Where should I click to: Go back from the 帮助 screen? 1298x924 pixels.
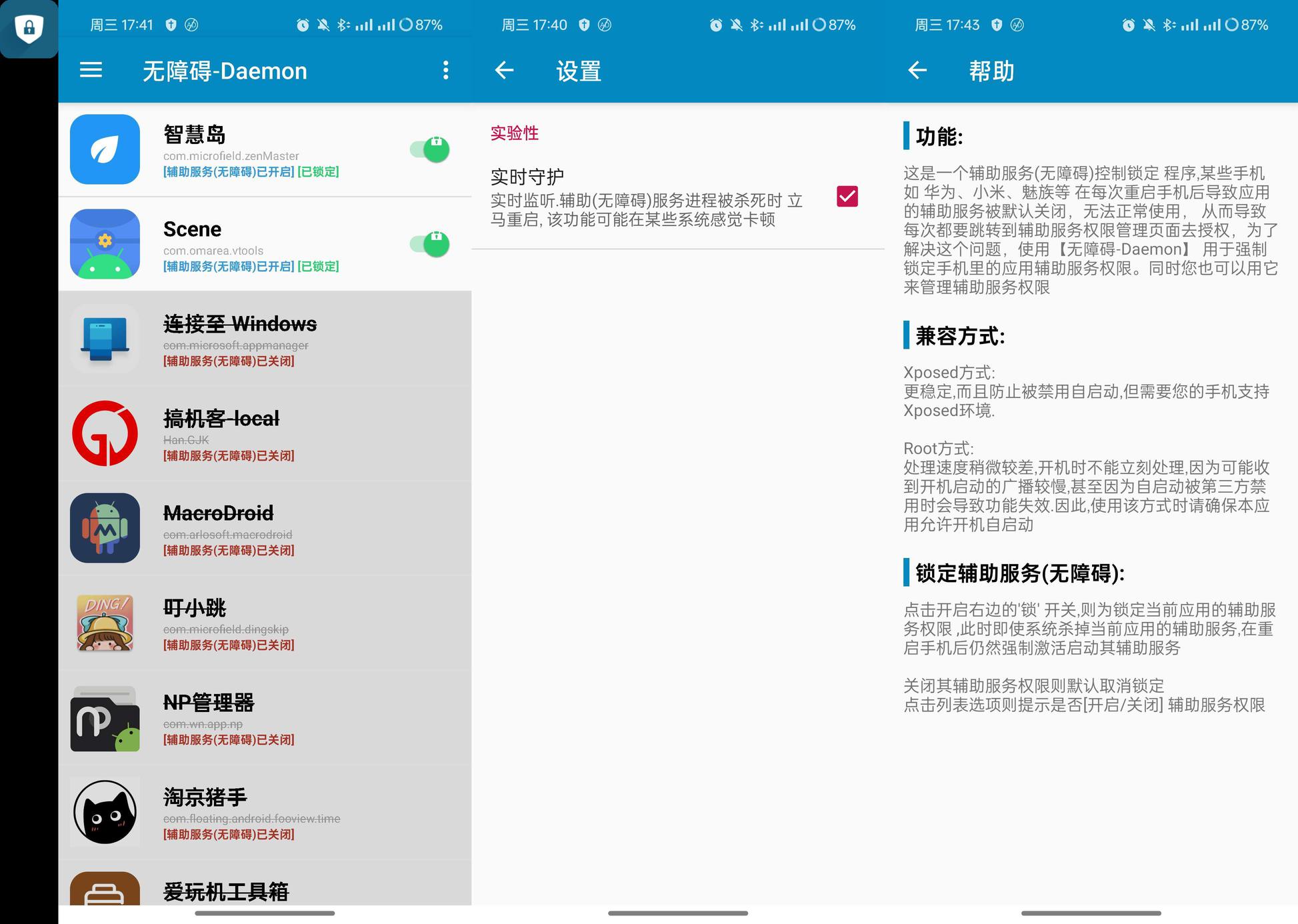pyautogui.click(x=917, y=70)
